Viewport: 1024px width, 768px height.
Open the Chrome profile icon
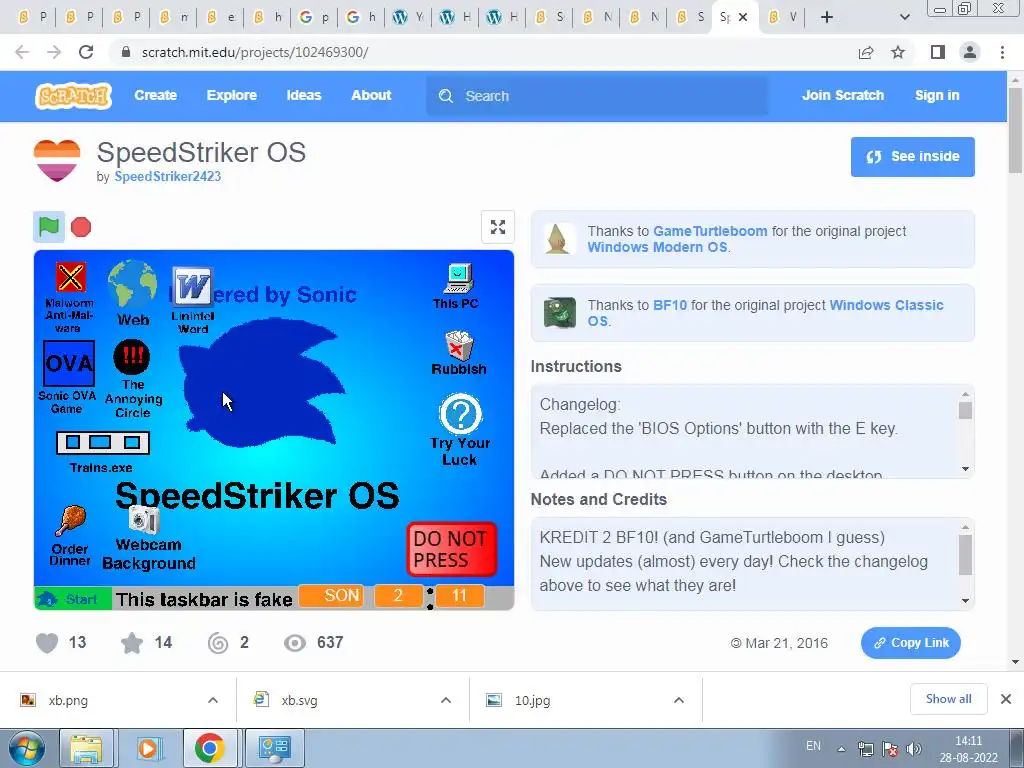pyautogui.click(x=970, y=52)
